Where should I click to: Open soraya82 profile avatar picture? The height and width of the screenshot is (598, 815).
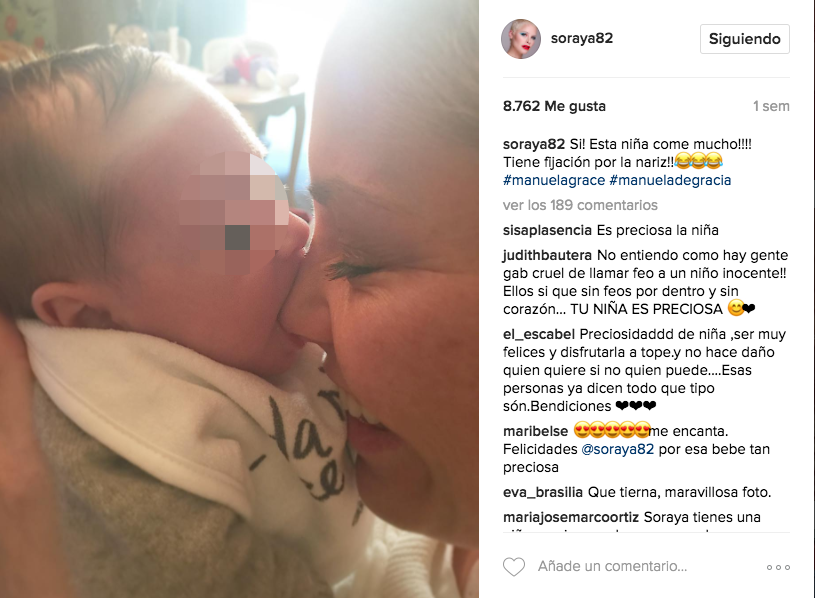click(x=521, y=39)
